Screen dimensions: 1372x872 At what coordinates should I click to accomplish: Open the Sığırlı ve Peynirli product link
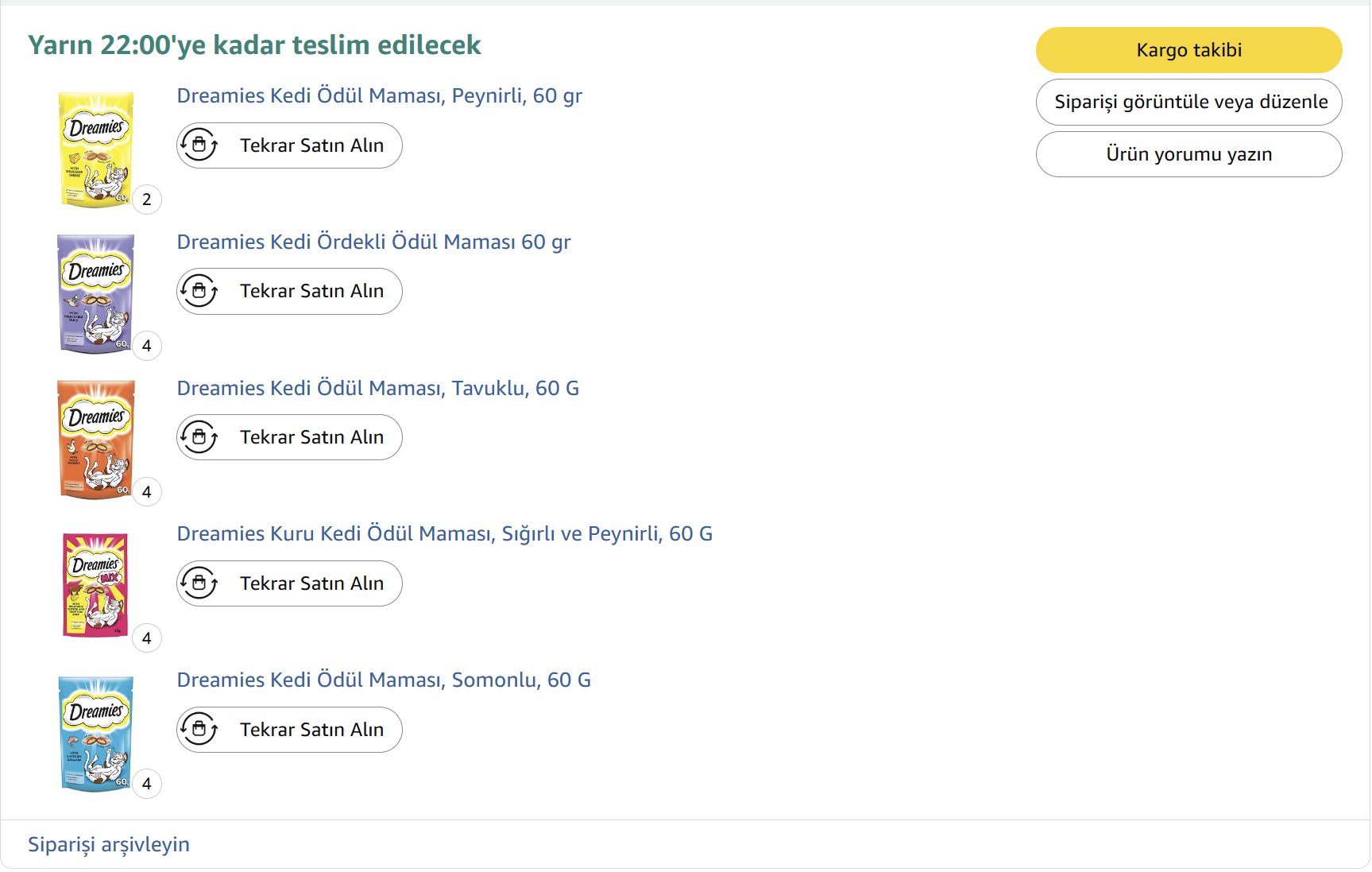pos(444,534)
